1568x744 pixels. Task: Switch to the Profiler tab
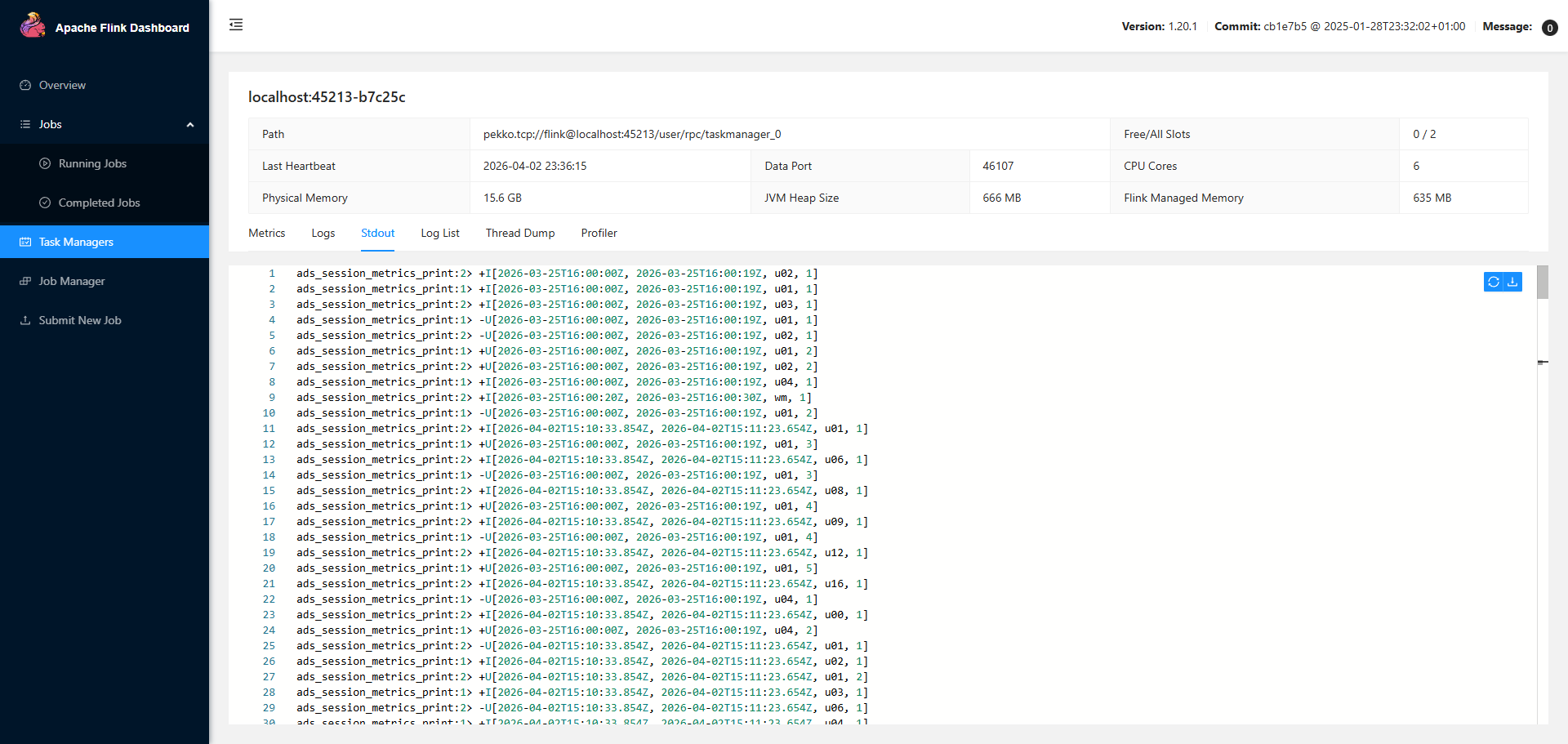[x=599, y=233]
